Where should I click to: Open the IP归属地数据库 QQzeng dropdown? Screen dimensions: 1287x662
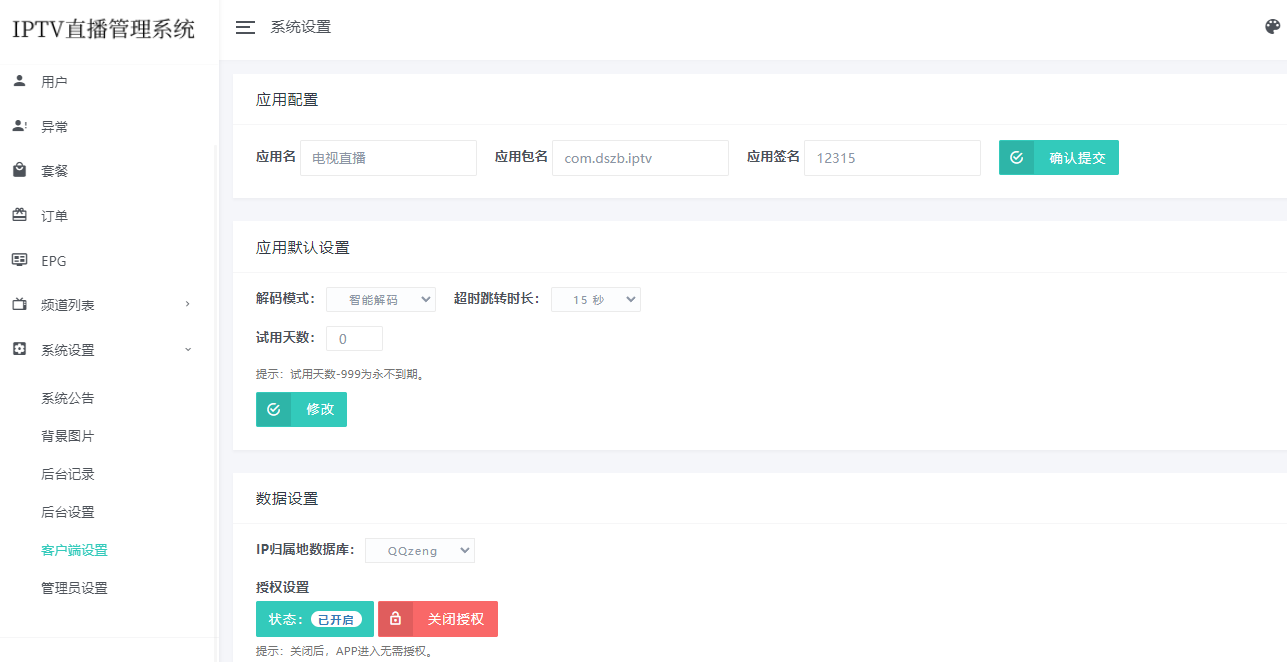[x=419, y=549]
